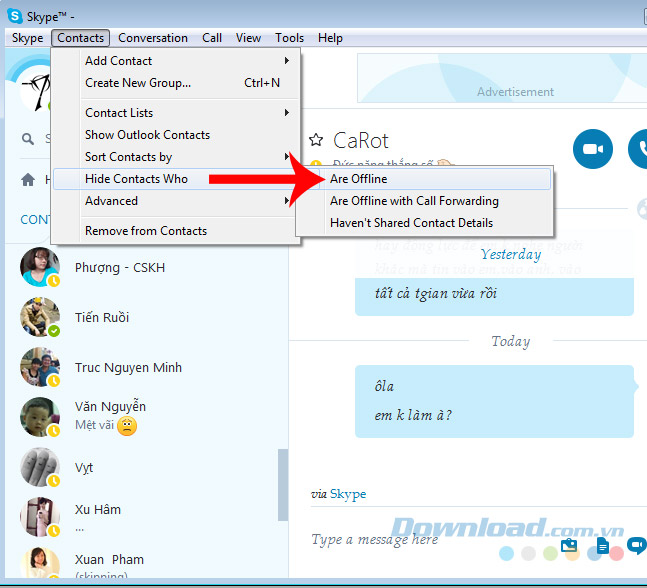Click the message 'tất cả tgian vừa rồi'
The image size is (647, 588).
click(x=436, y=293)
